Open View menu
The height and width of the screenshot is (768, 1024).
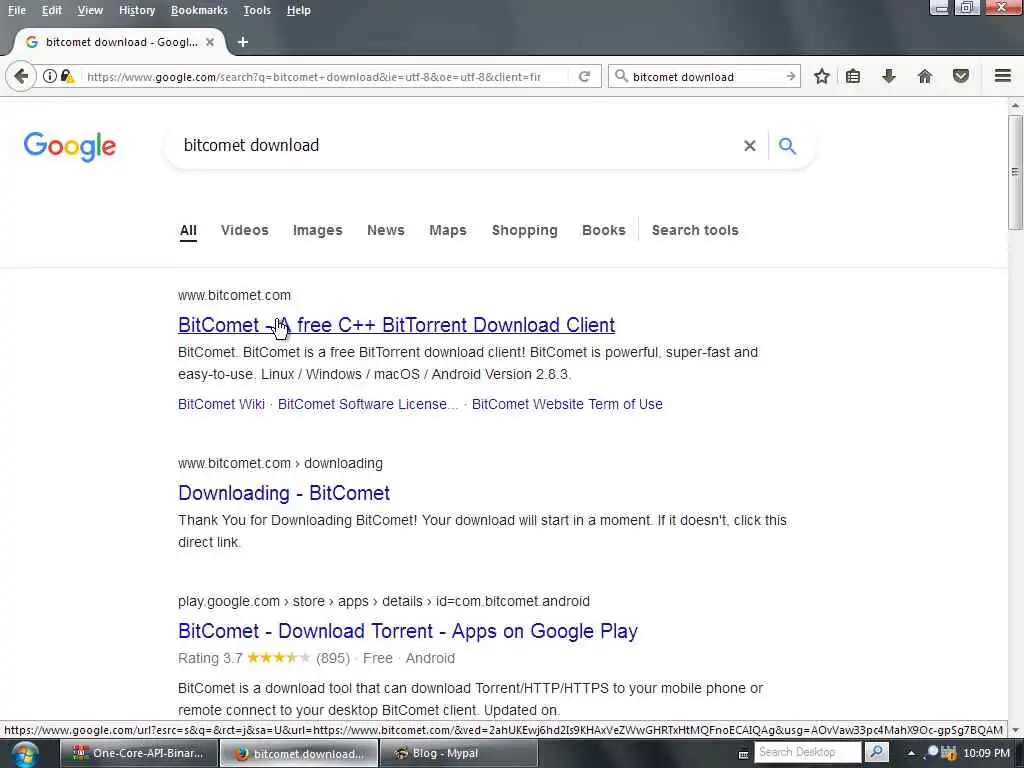[90, 10]
